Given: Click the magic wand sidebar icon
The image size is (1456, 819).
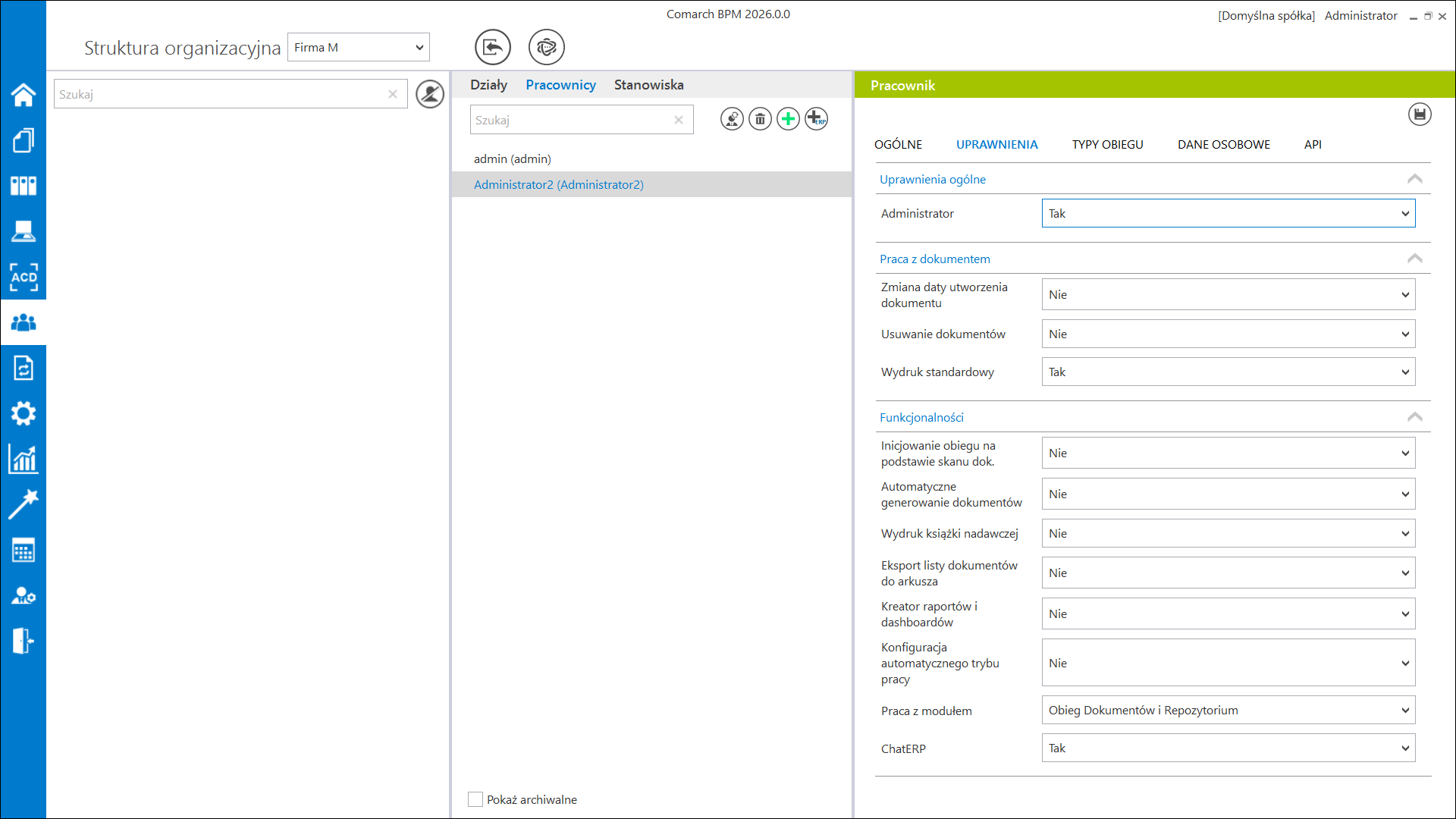Looking at the screenshot, I should click(x=24, y=504).
